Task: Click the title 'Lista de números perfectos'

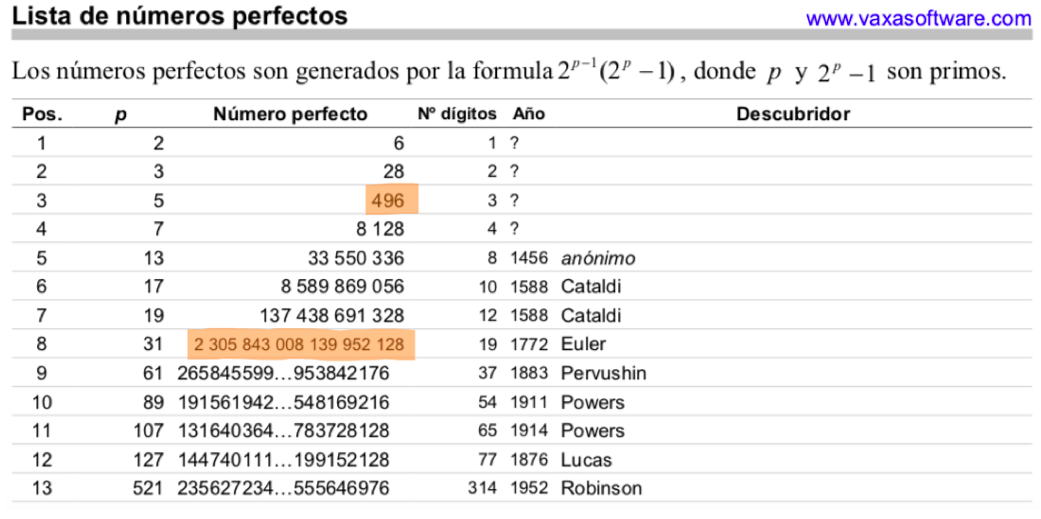Action: [x=180, y=16]
